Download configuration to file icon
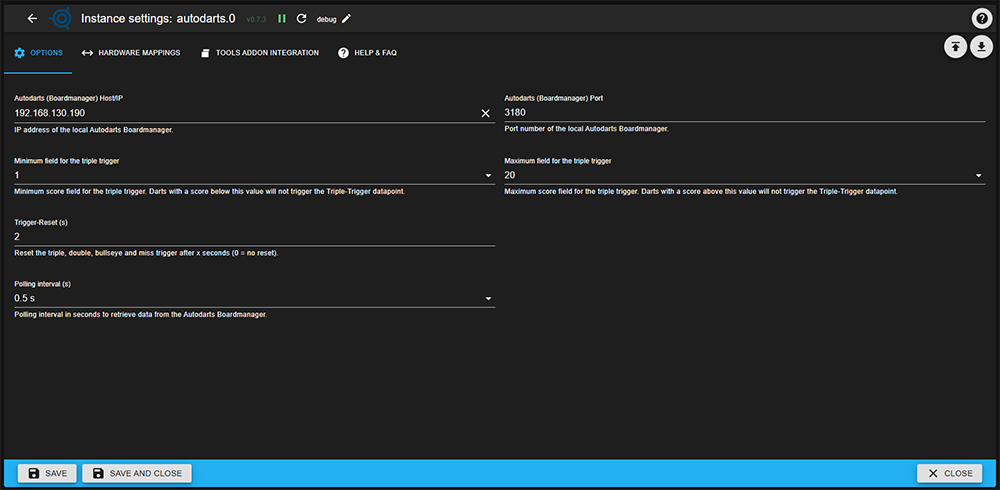 [982, 47]
